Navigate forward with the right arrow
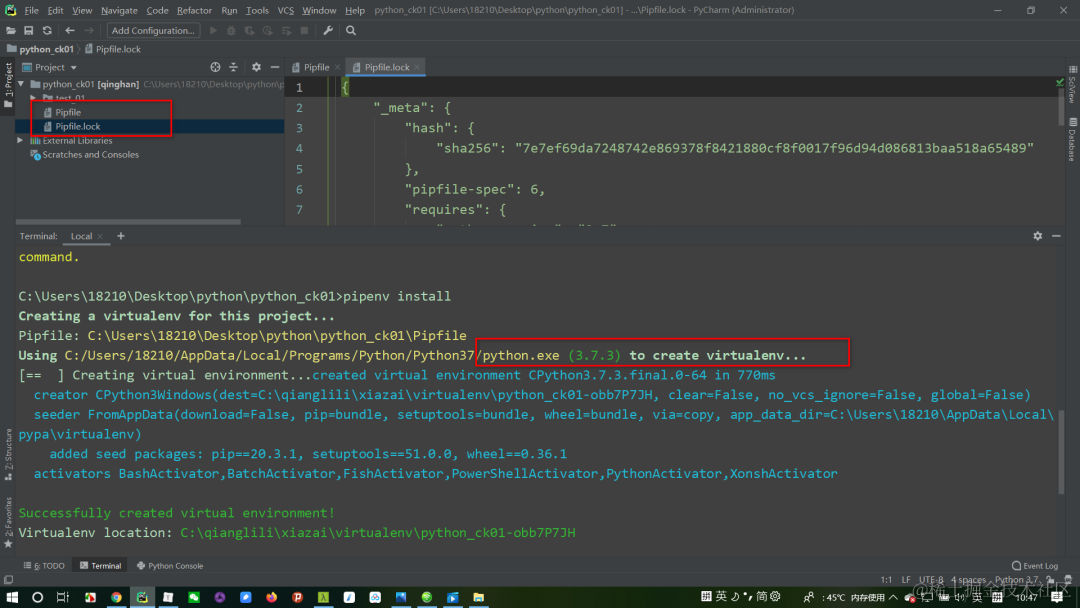 point(89,30)
